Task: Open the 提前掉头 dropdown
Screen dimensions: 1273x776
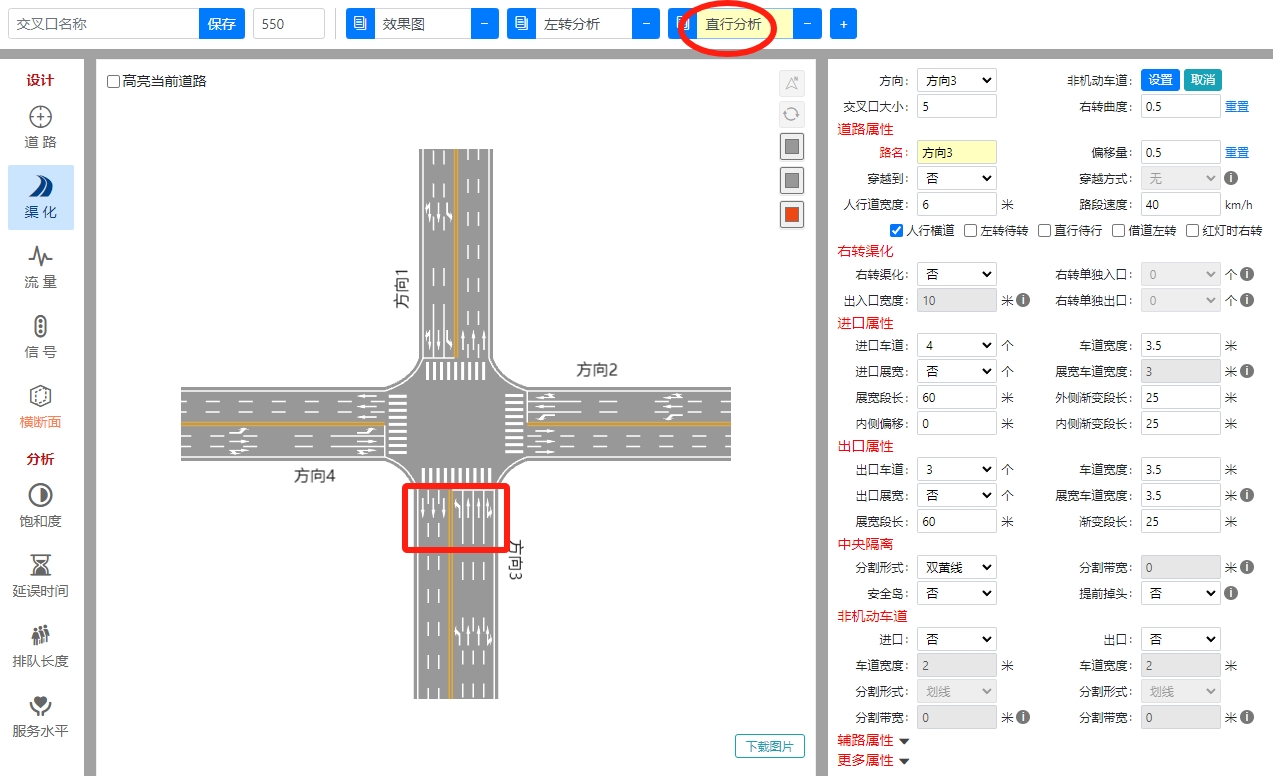Action: pos(1180,593)
